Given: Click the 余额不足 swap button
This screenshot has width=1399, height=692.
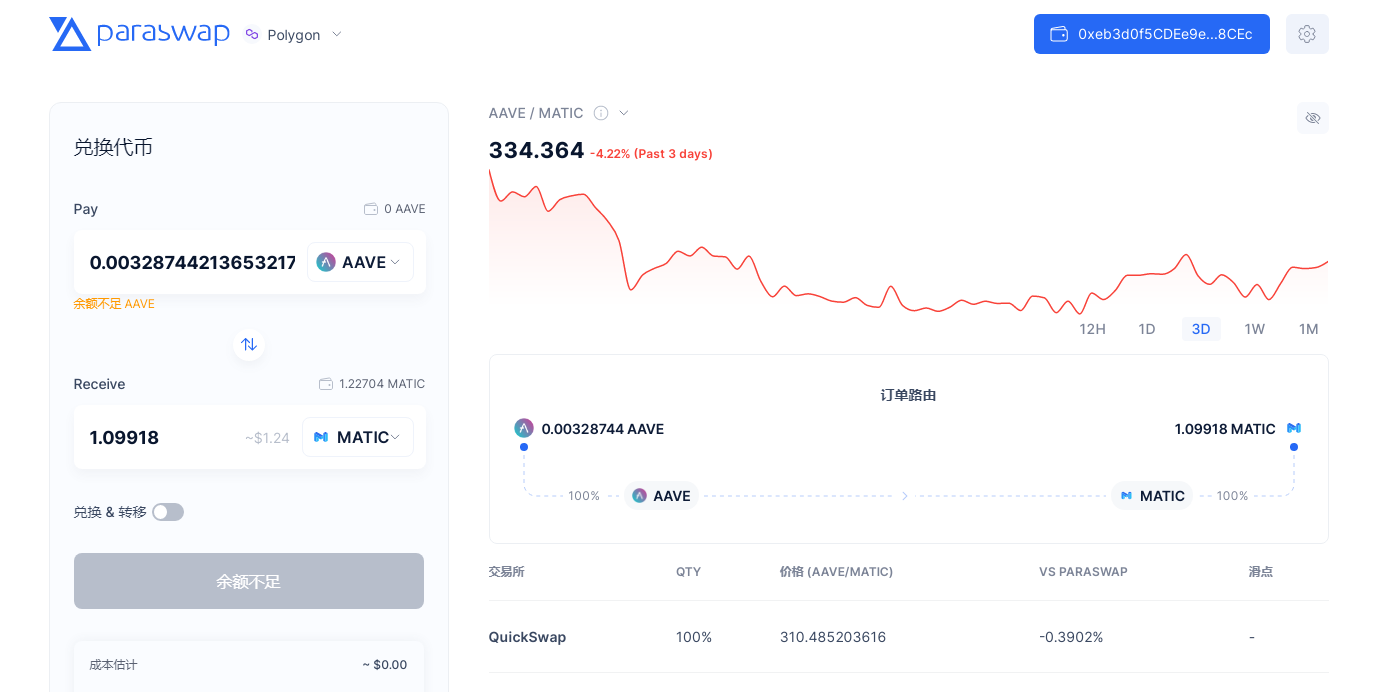Looking at the screenshot, I should pyautogui.click(x=249, y=581).
